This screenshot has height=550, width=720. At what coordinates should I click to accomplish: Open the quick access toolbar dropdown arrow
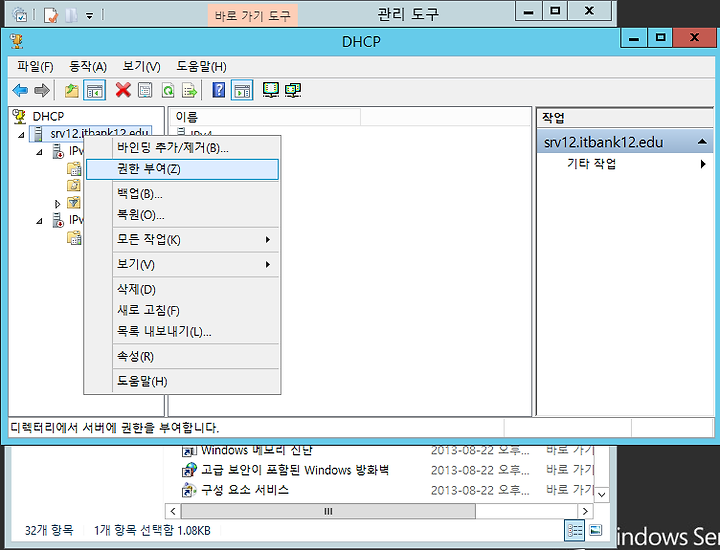click(90, 16)
